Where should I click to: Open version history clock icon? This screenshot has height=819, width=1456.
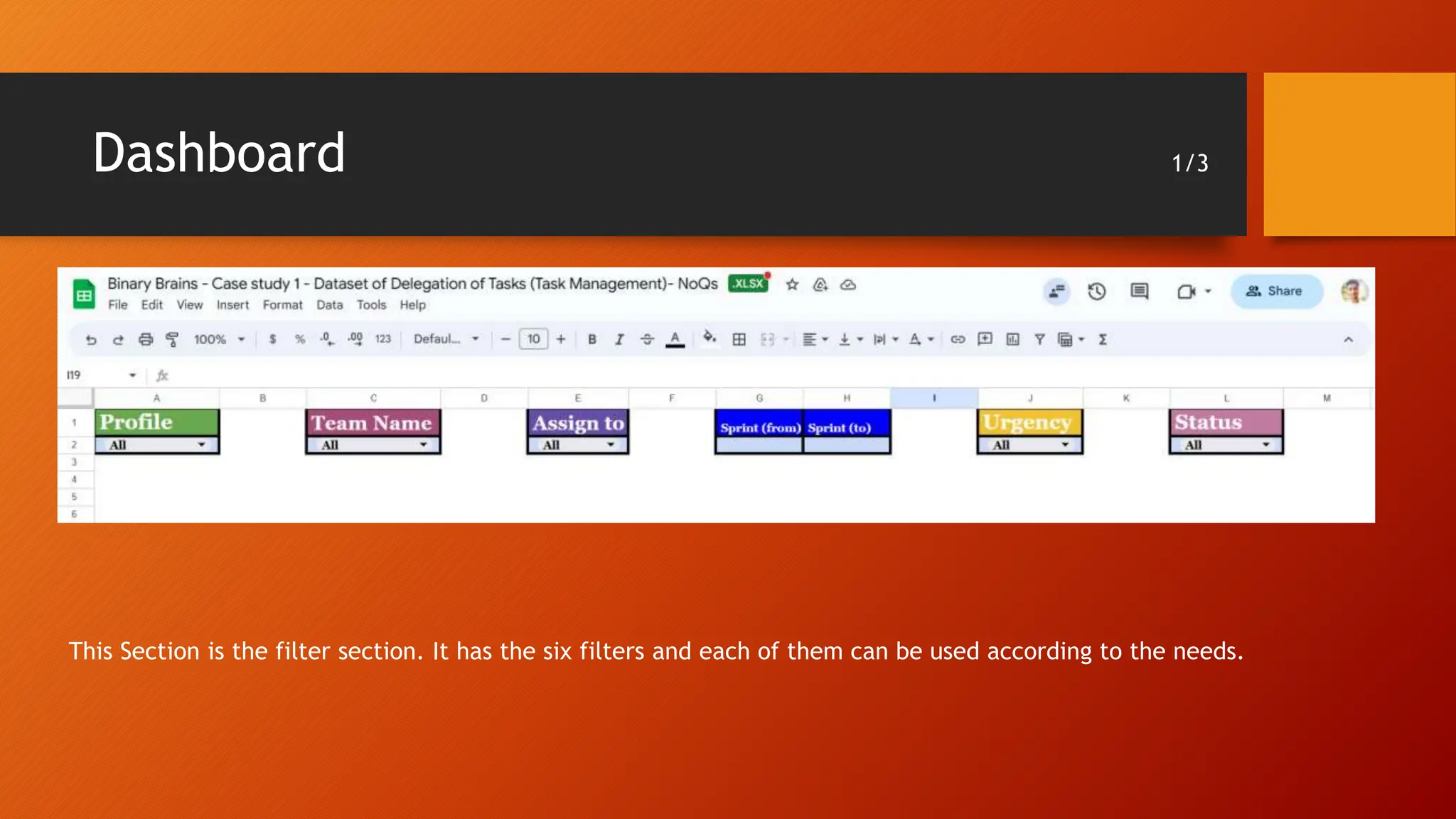pyautogui.click(x=1096, y=291)
